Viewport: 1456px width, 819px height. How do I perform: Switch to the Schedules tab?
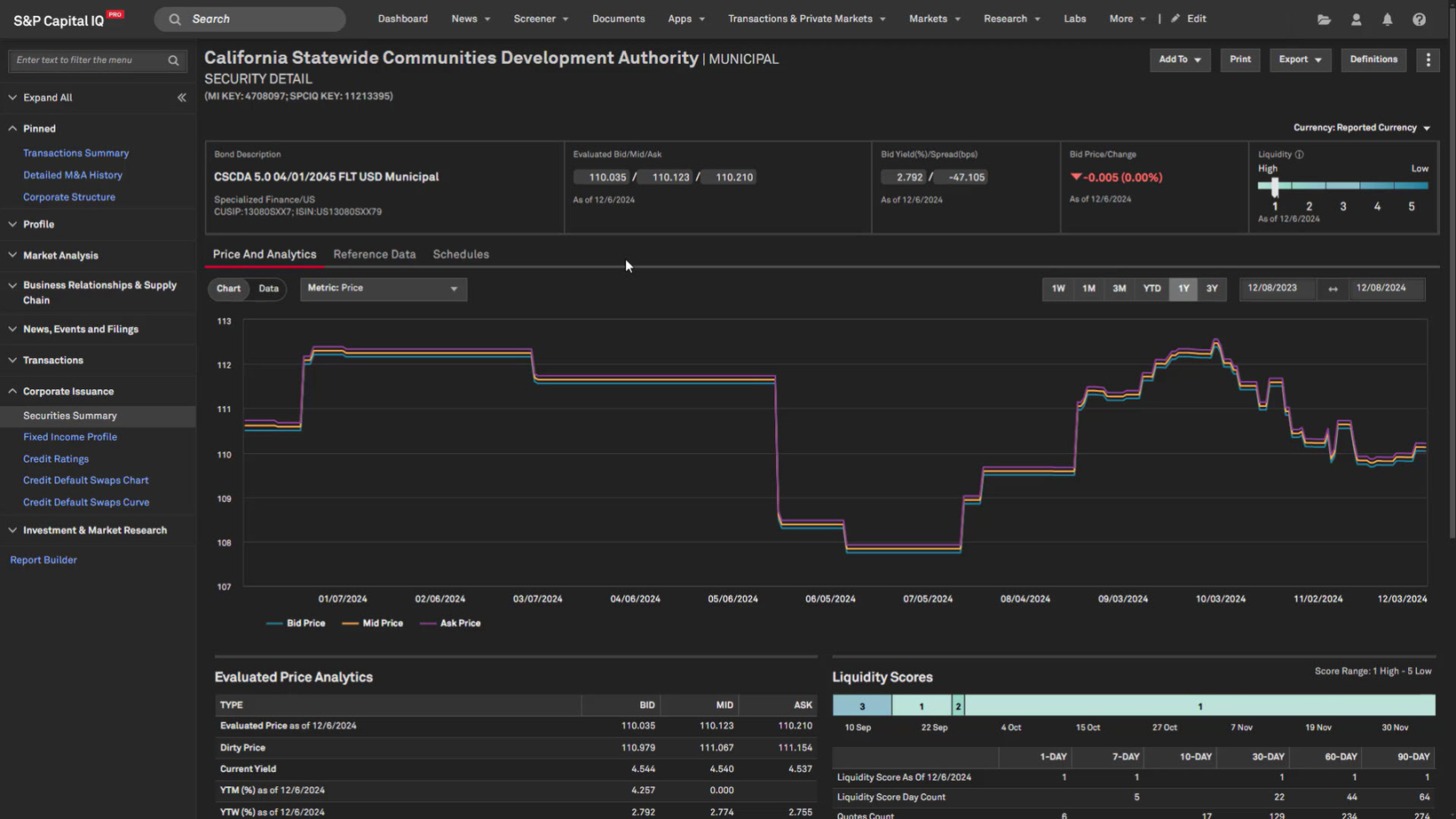coord(461,255)
